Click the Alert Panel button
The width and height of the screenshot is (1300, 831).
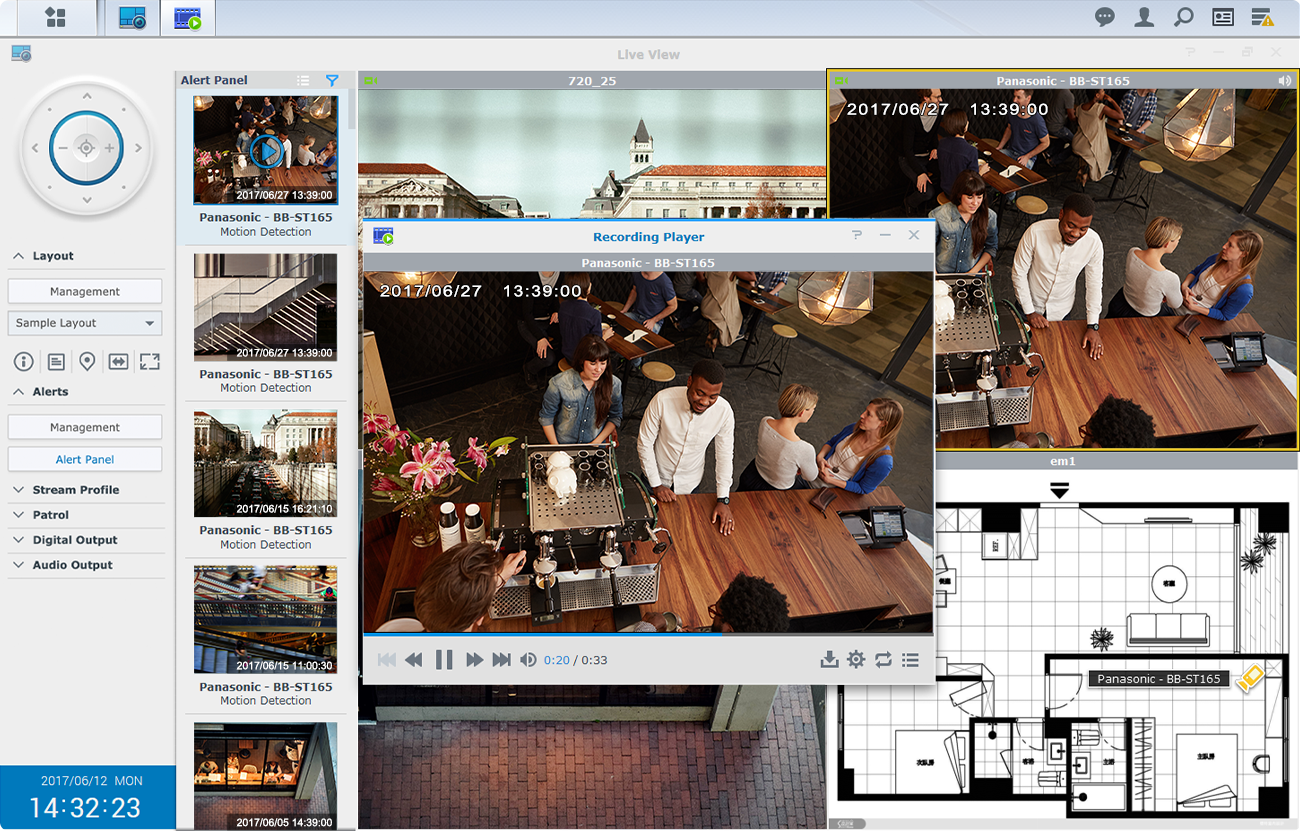coord(85,459)
